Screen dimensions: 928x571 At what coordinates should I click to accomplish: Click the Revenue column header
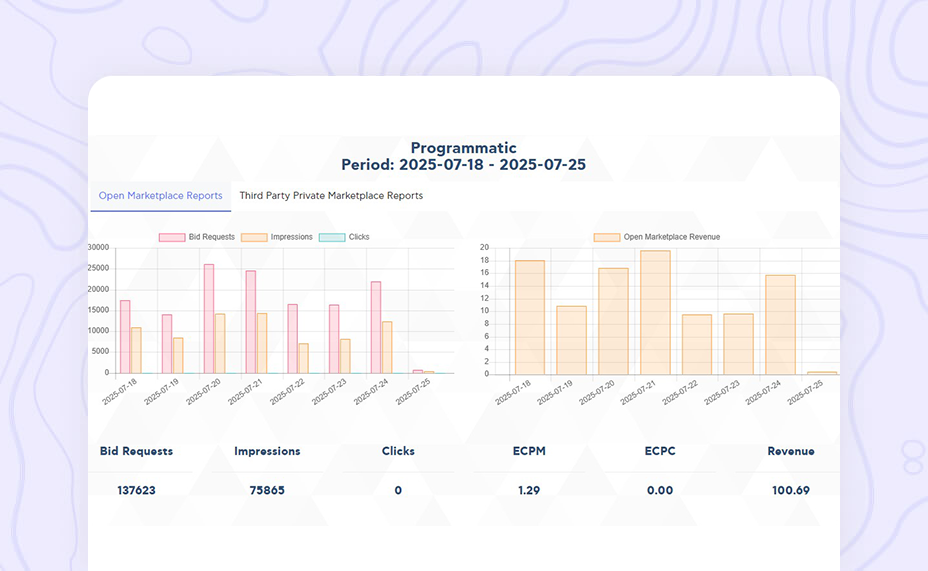tap(791, 451)
